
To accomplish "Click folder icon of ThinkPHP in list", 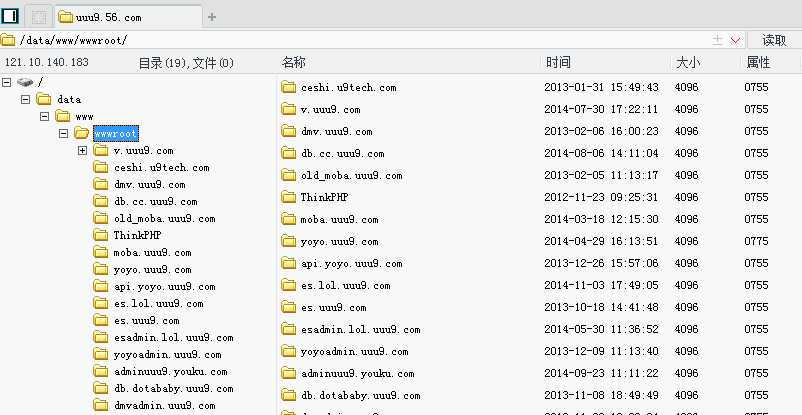I will (288, 197).
